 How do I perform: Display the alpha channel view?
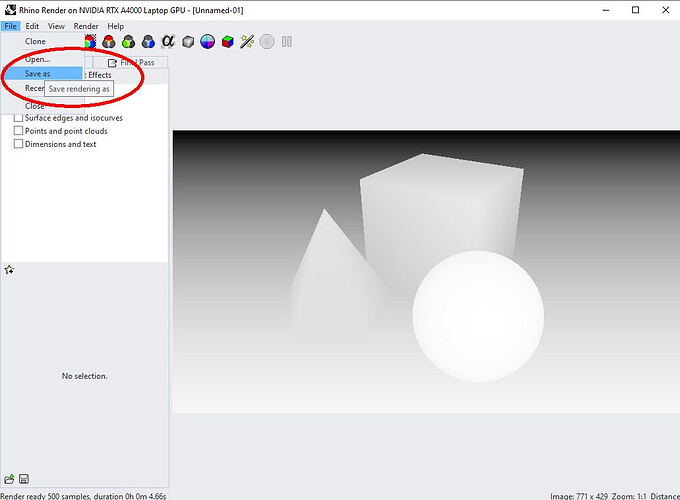pos(168,42)
